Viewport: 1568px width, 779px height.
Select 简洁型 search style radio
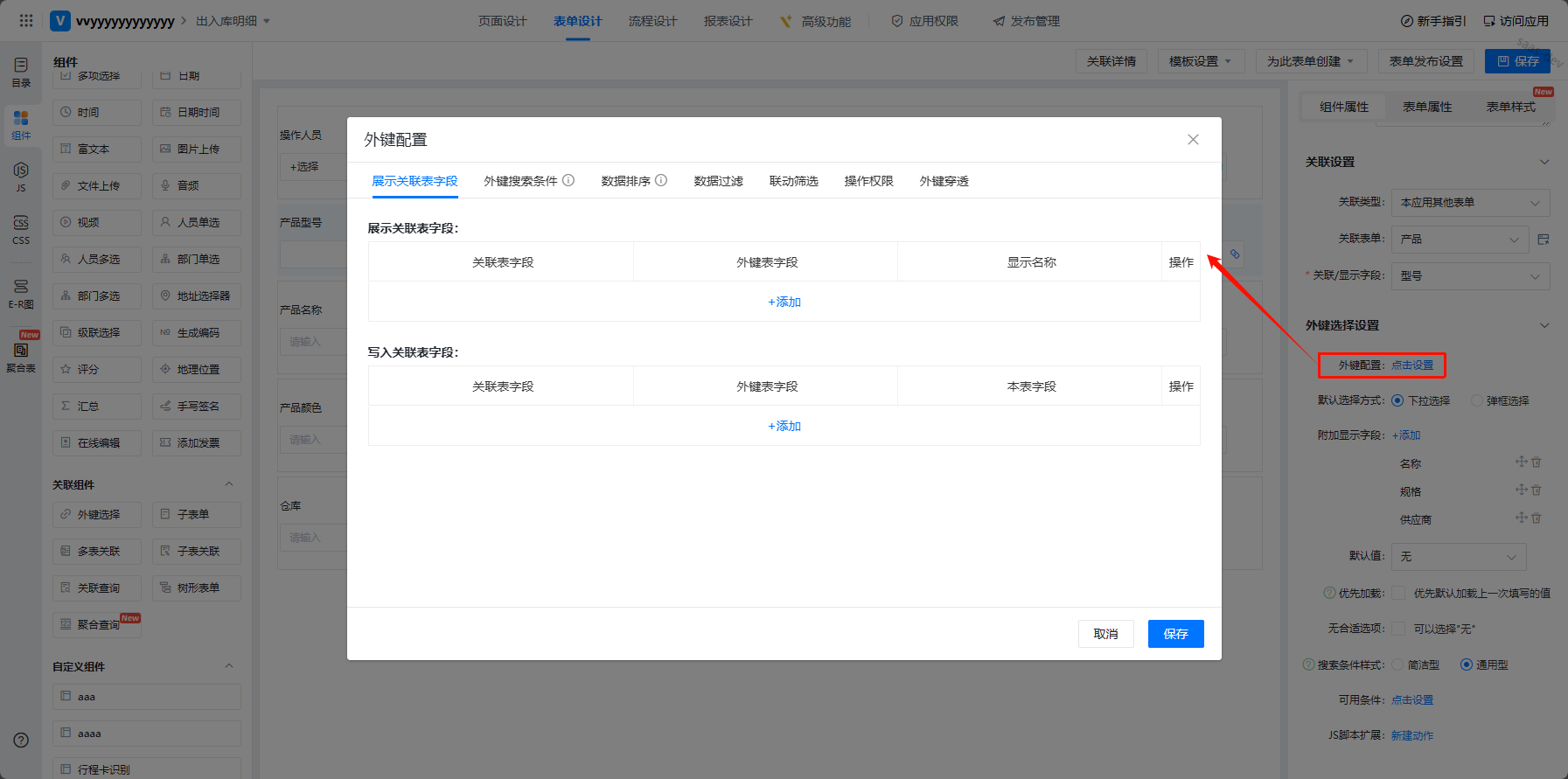click(1397, 664)
